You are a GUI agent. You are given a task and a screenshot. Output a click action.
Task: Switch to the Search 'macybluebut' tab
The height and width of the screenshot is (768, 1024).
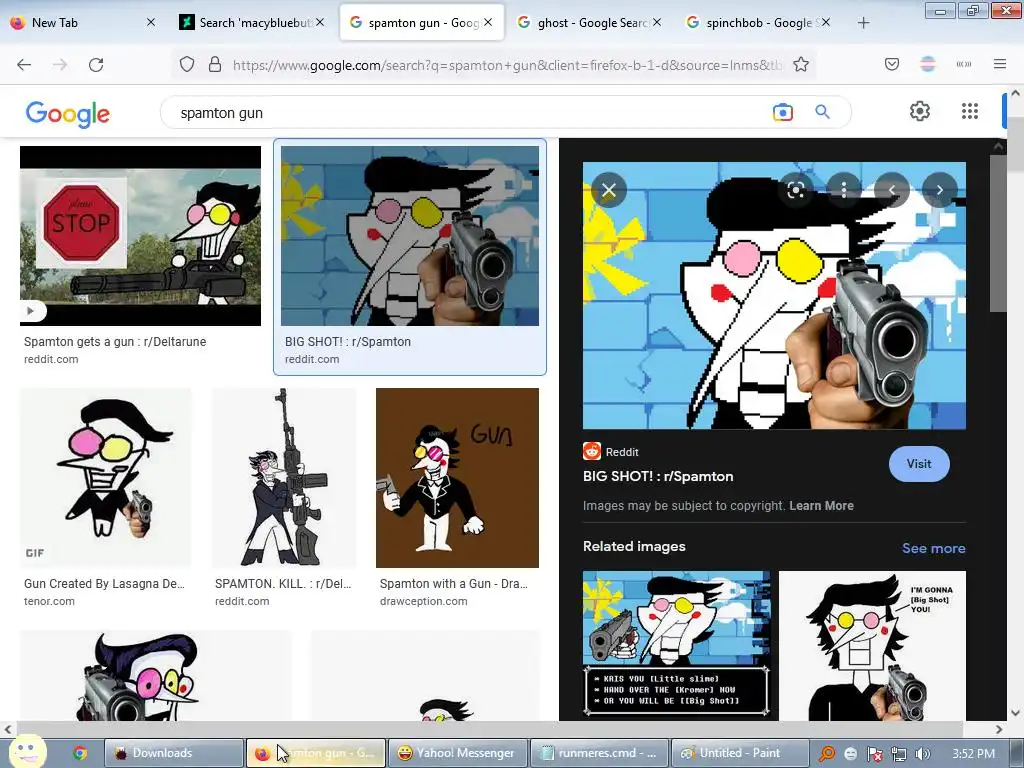[x=251, y=23]
